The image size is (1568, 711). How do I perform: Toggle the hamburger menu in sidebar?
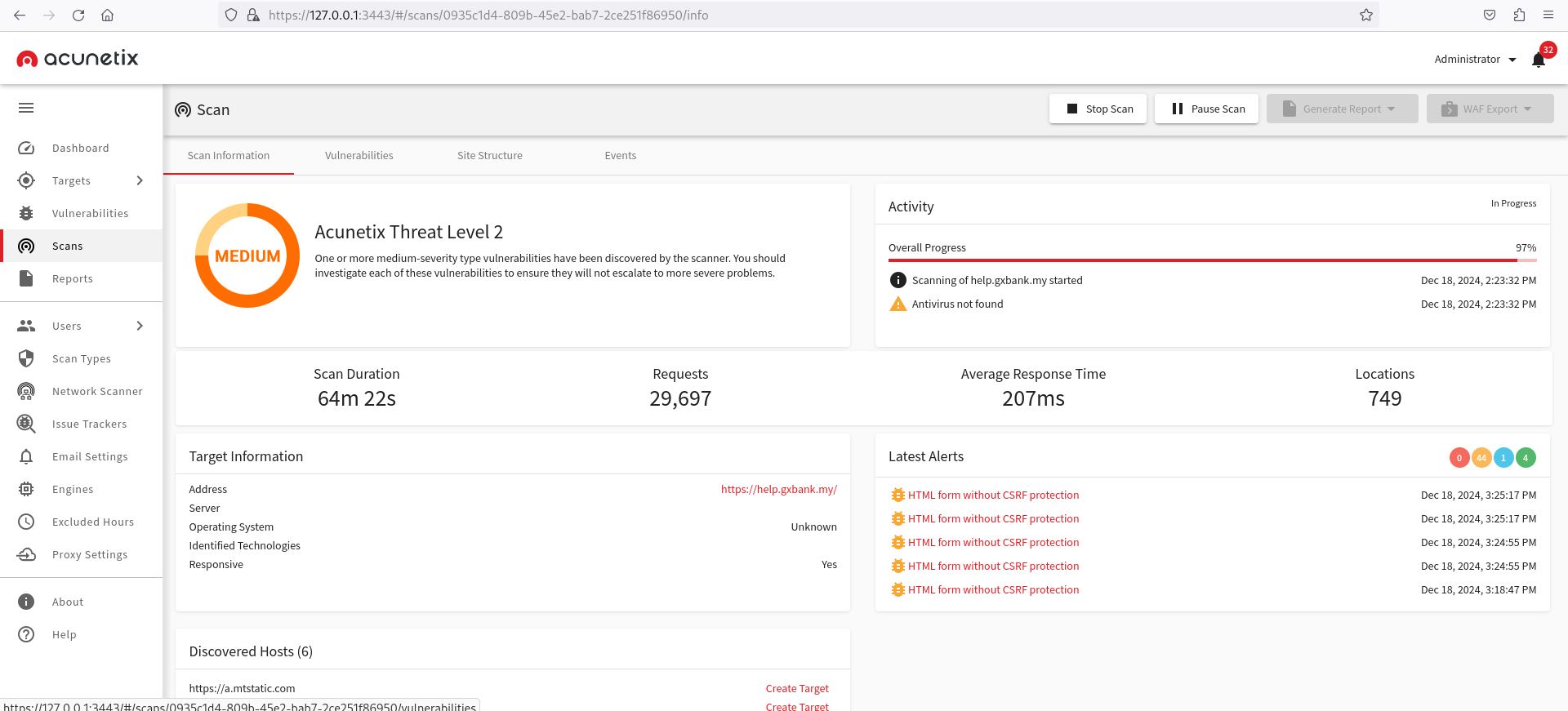pos(26,108)
